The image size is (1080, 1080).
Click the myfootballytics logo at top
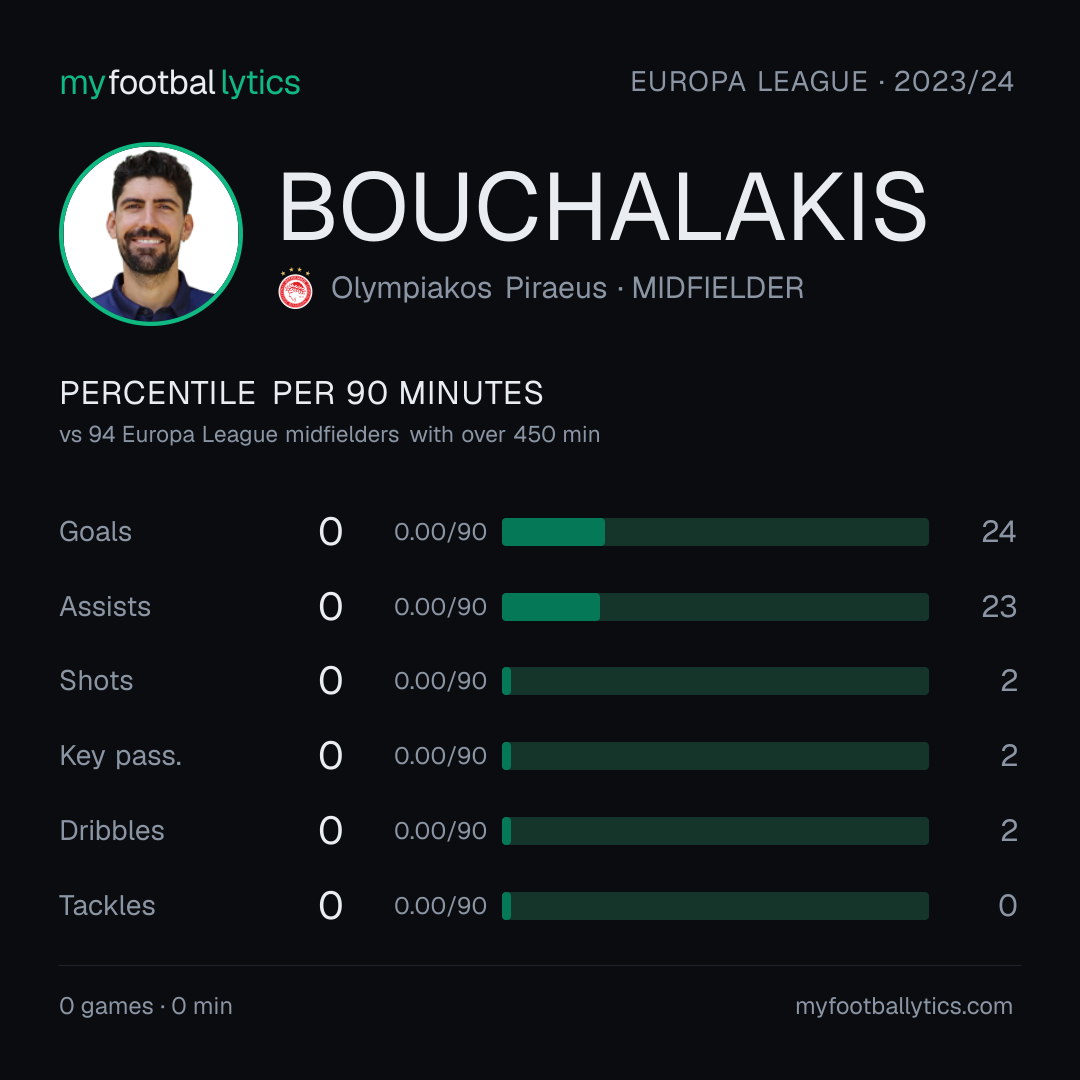coord(180,83)
